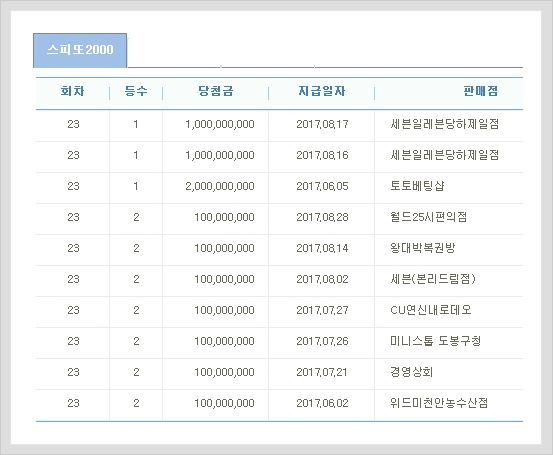The width and height of the screenshot is (553, 455).
Task: Click store name 미니스톱 도봉구청
Action: (436, 341)
